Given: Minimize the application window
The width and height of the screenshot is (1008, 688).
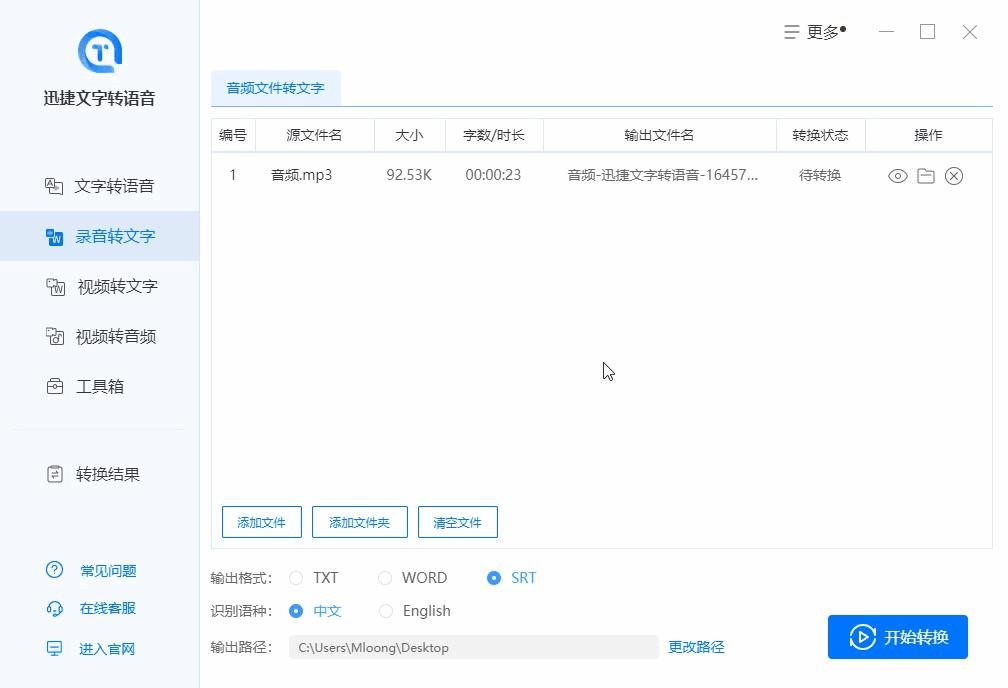Looking at the screenshot, I should 886,32.
